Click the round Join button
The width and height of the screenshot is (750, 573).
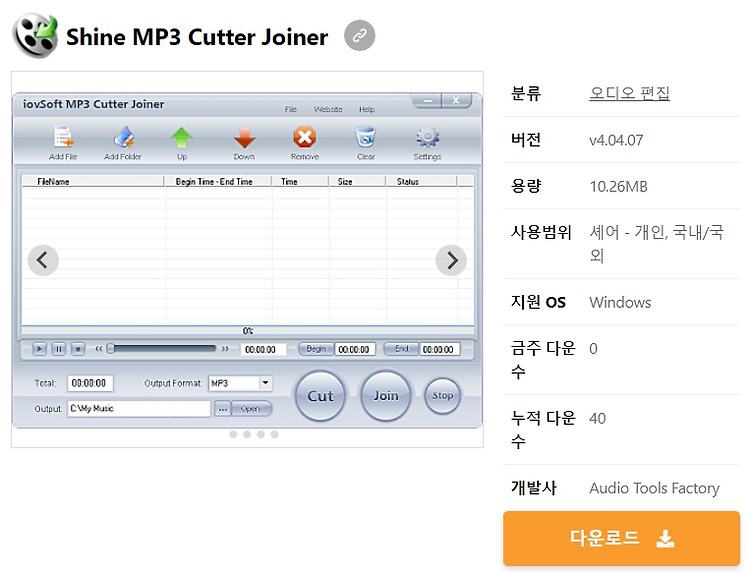(386, 396)
